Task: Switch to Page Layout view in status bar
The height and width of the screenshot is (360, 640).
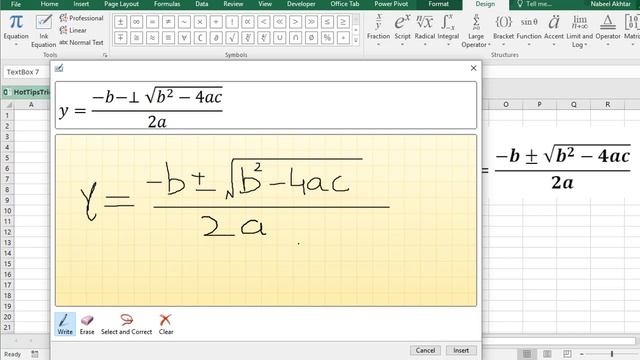Action: click(547, 353)
